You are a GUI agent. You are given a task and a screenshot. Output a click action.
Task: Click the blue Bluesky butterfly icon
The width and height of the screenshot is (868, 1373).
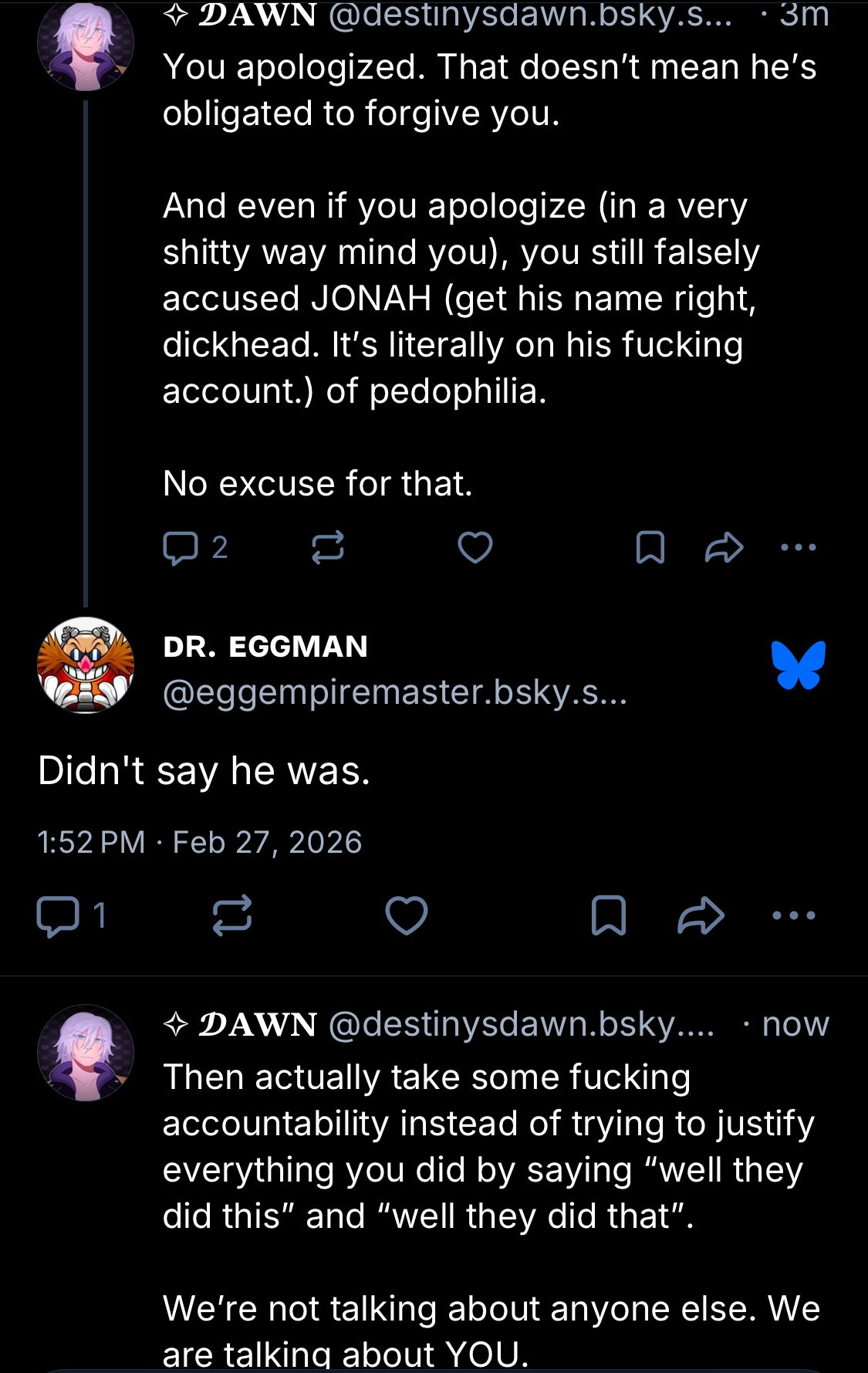[x=798, y=665]
